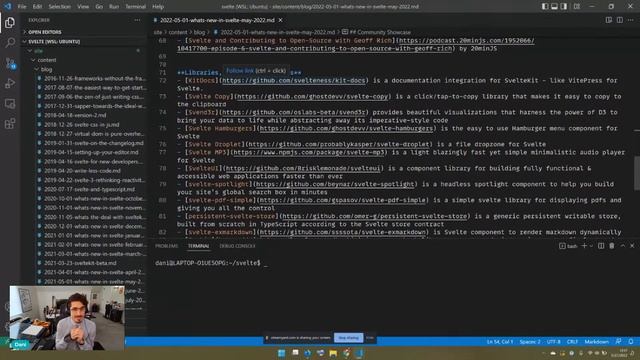Click the VS Code logo in title bar
The height and width of the screenshot is (360, 640).
pyautogui.click(x=8, y=6)
